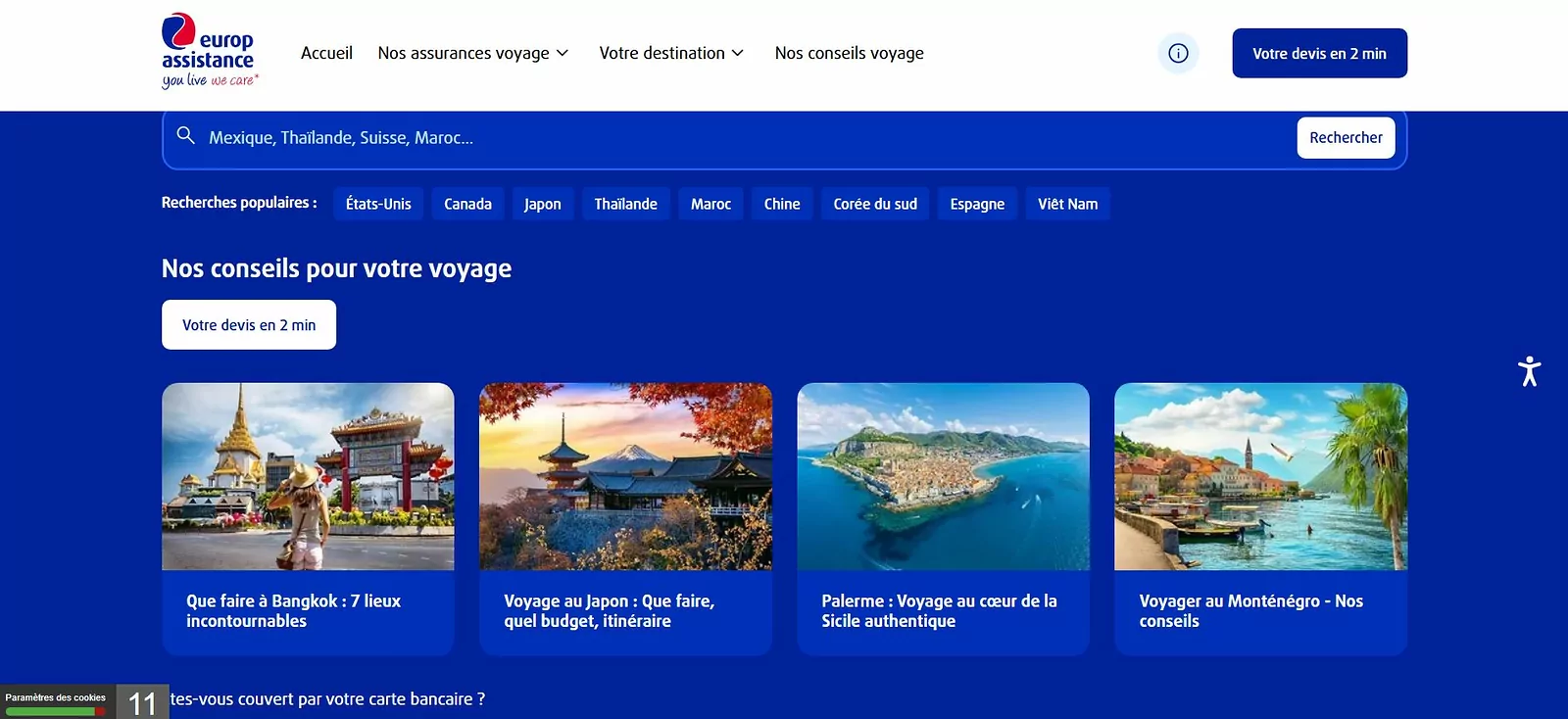Select the Espagne popular search
Viewport: 1568px width, 719px height.
point(977,204)
